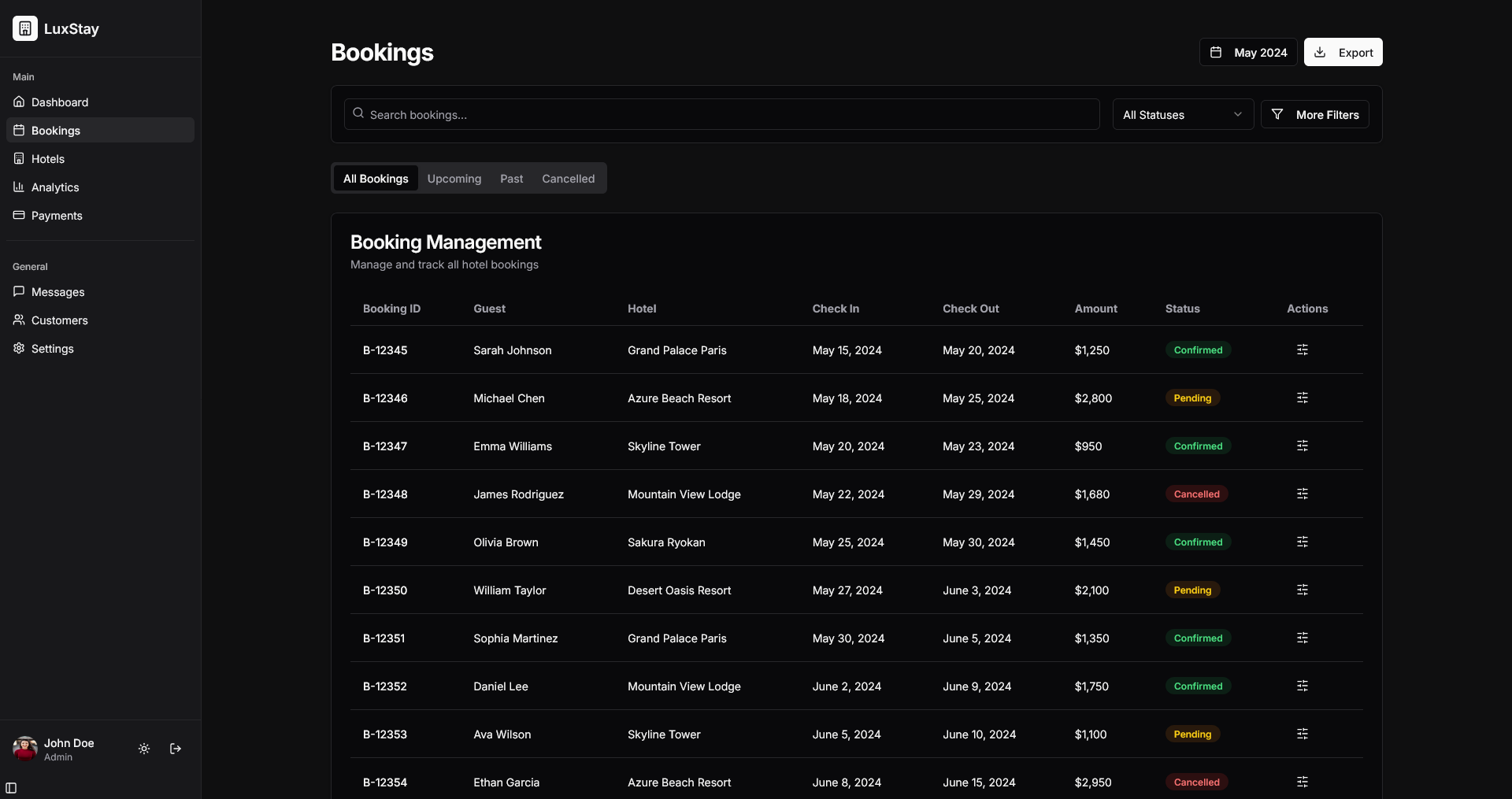
Task: Focus the Search bookings field
Action: (x=722, y=114)
